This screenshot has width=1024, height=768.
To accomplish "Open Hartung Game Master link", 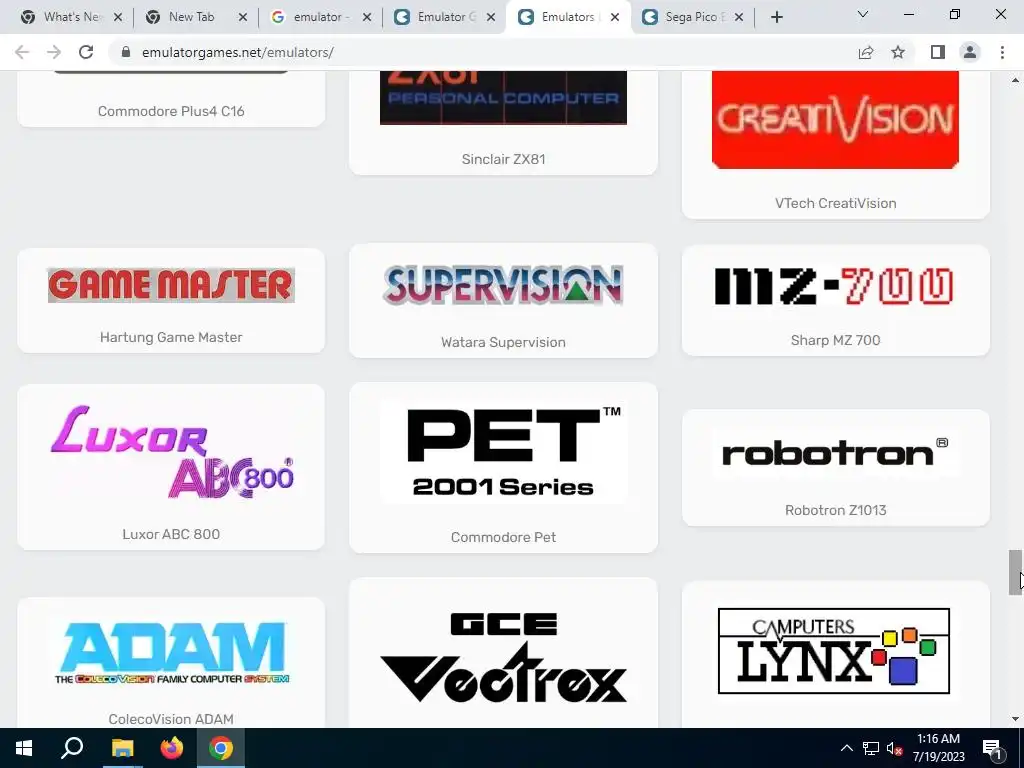I will (171, 337).
